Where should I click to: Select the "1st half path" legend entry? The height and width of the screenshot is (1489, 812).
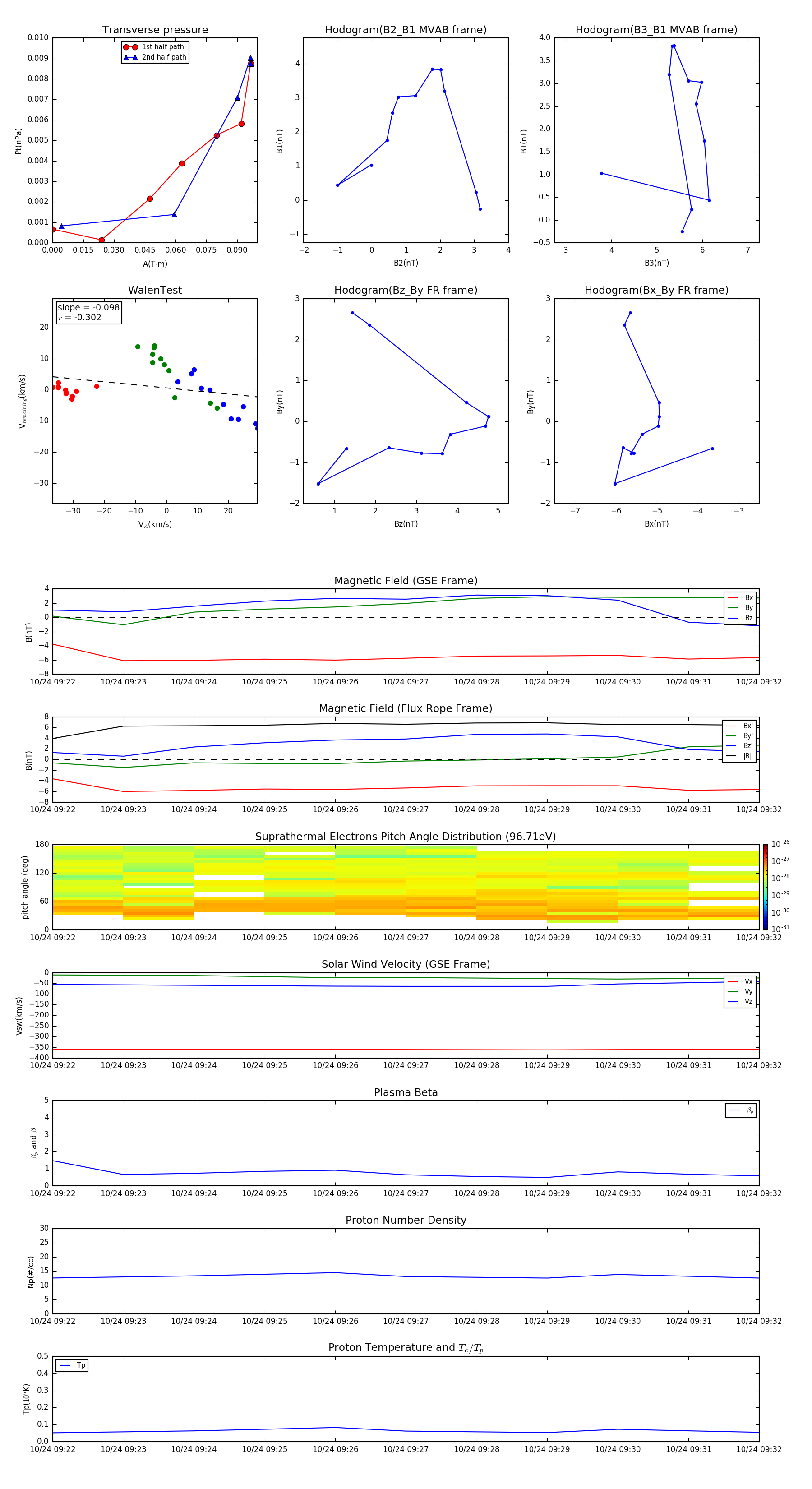click(154, 47)
